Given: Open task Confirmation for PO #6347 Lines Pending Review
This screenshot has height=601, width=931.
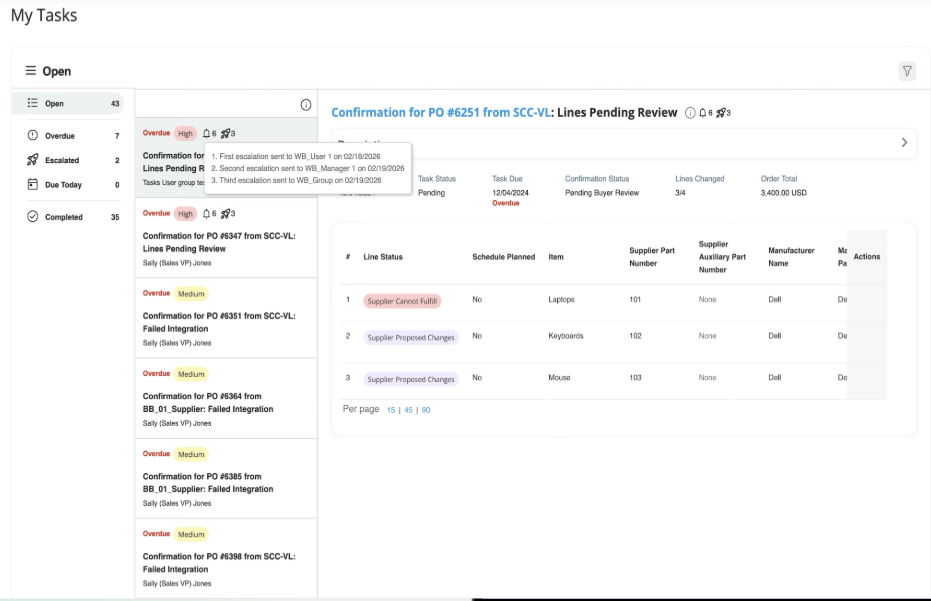Looking at the screenshot, I should 226,238.
